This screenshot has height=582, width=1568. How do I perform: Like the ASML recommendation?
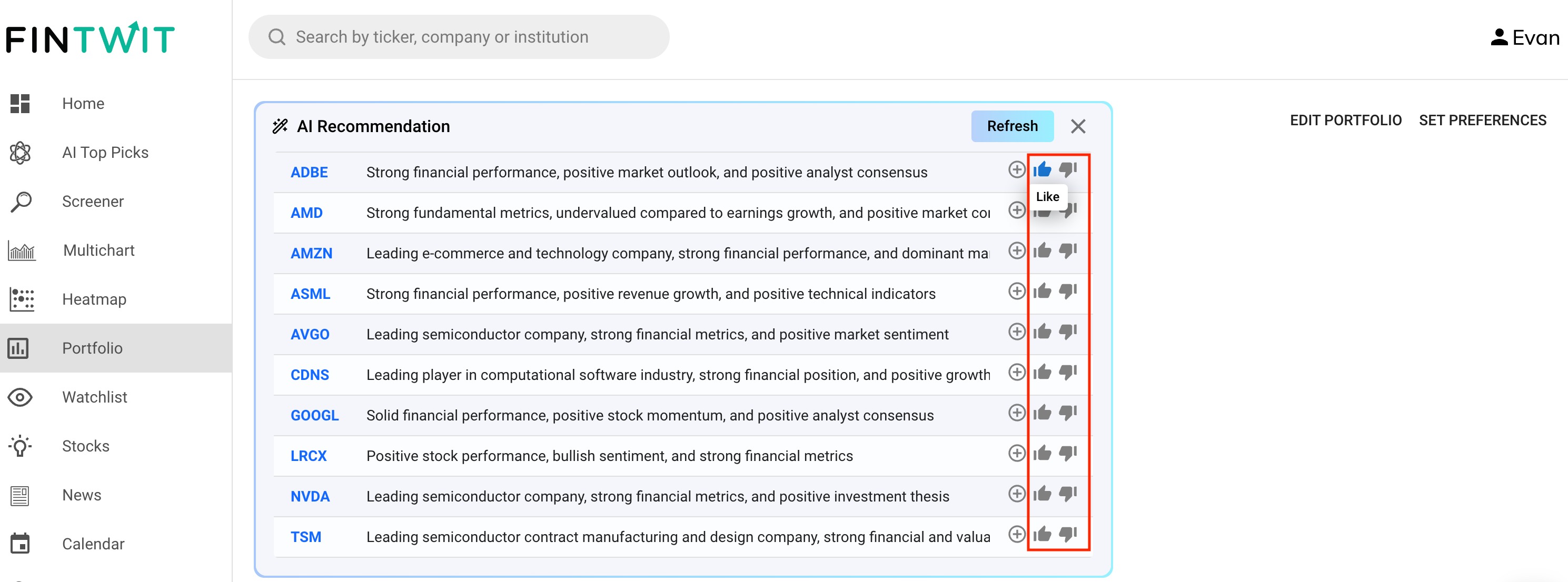coord(1042,292)
